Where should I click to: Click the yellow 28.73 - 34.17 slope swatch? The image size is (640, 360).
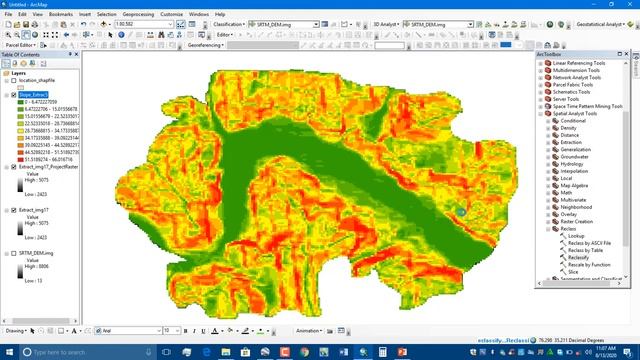[20, 131]
